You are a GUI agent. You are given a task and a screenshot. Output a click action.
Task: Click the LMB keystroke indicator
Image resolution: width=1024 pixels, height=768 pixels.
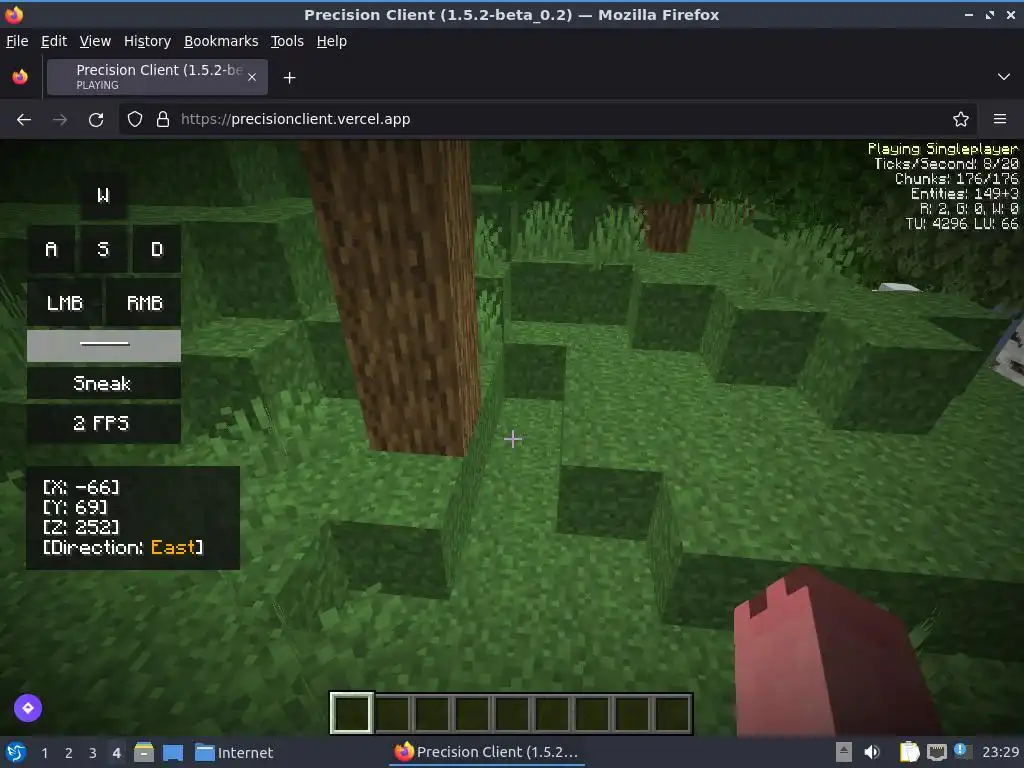65,302
